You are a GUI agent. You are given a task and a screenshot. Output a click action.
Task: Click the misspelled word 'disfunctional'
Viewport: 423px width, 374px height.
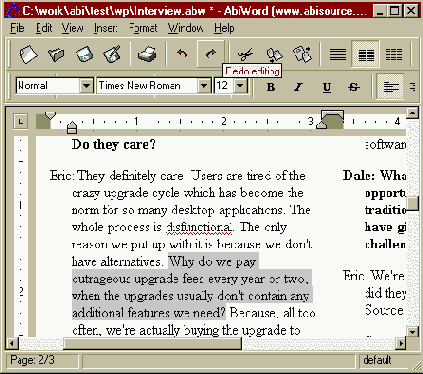pyautogui.click(x=199, y=227)
